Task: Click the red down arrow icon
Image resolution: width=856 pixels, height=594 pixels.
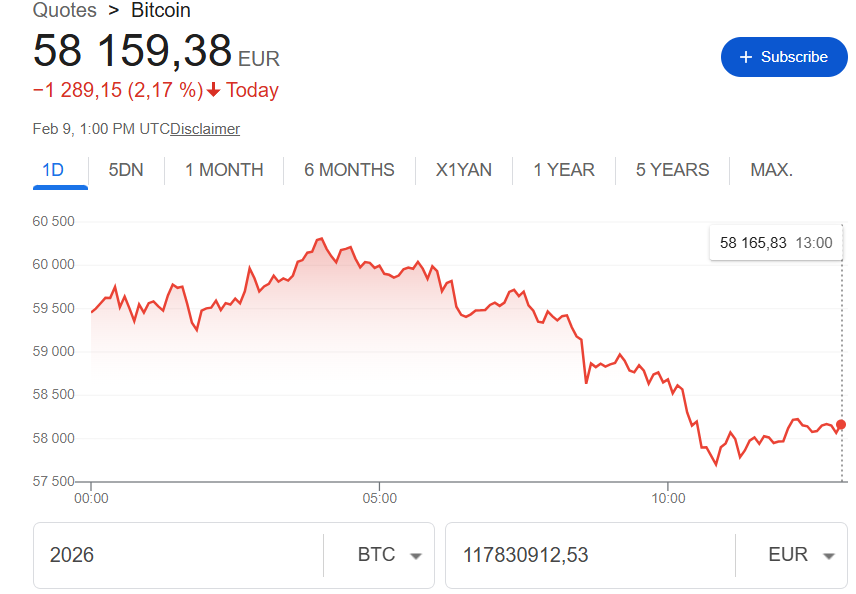Action: (x=213, y=90)
